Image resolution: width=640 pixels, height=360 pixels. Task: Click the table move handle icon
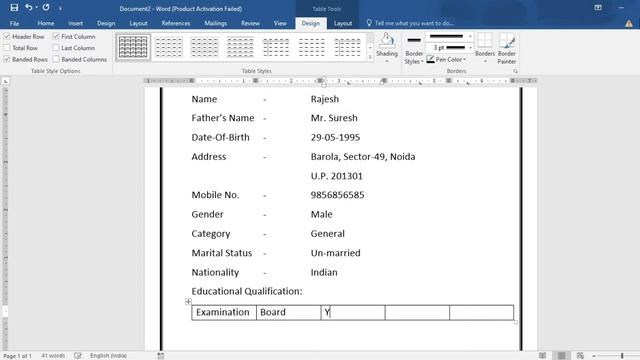[x=188, y=302]
